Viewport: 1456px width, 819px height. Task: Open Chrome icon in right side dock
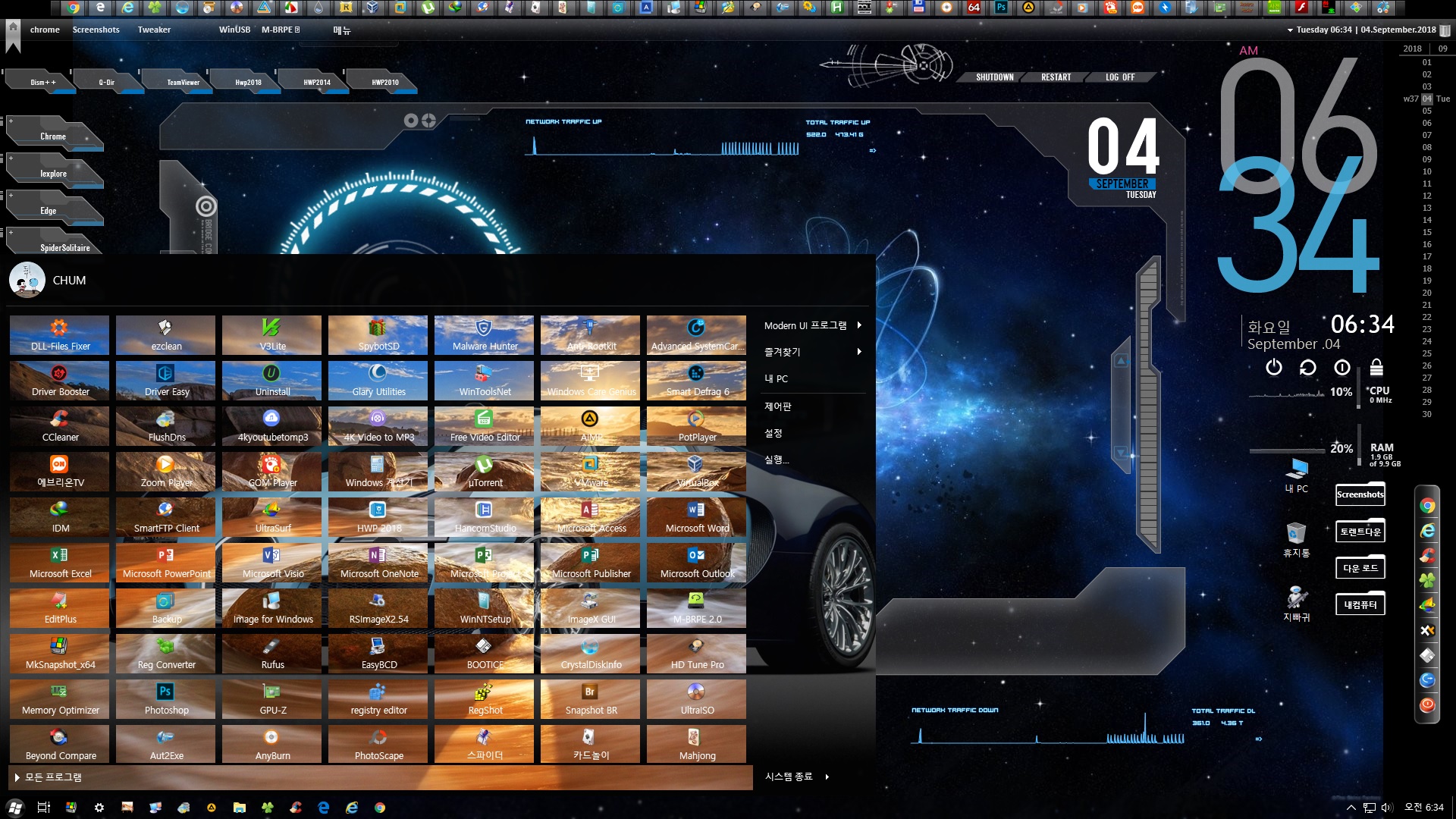(1427, 506)
